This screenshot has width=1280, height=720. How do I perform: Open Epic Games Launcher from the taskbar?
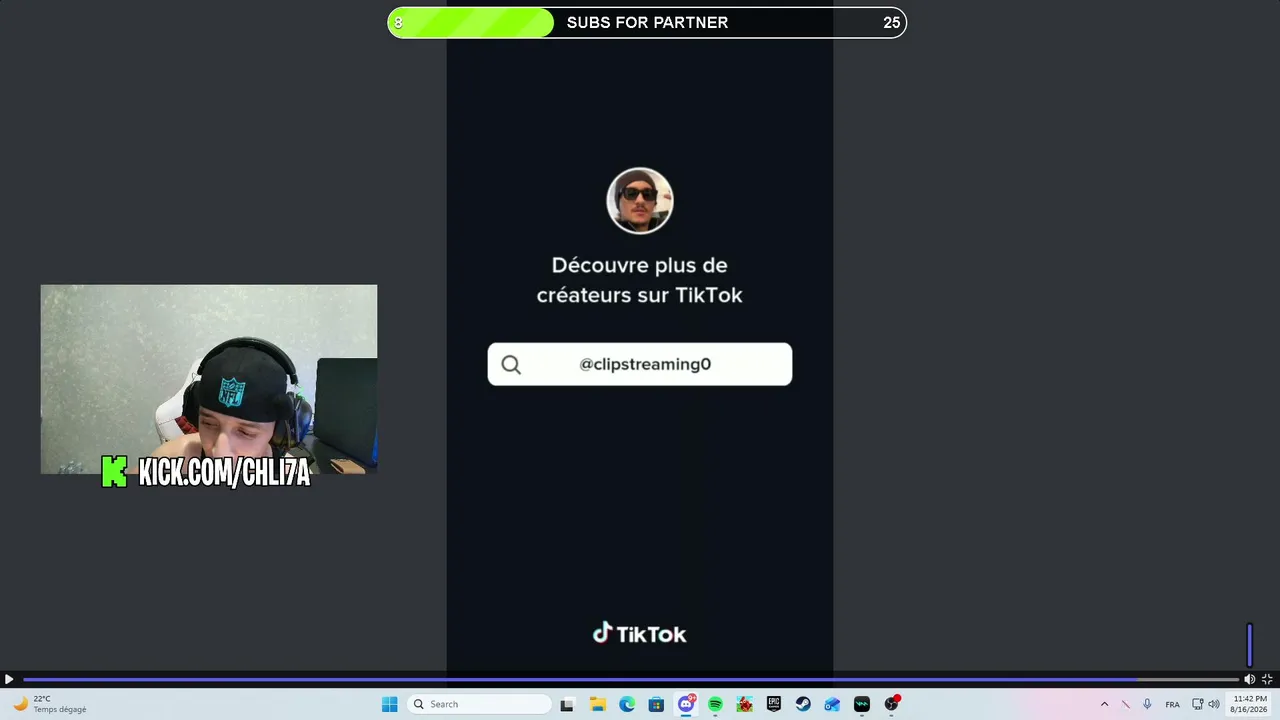774,704
